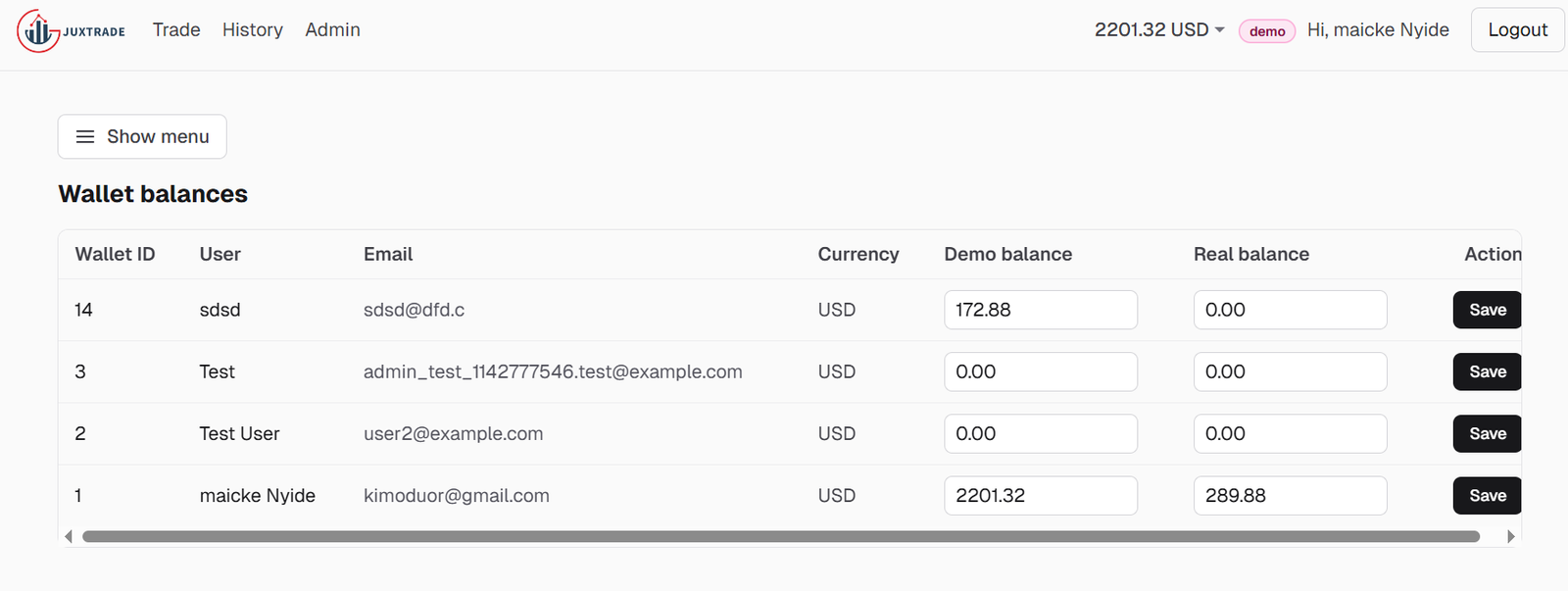The image size is (1568, 591).
Task: Expand the 2201.32 USD balance dropdown
Action: (1159, 30)
